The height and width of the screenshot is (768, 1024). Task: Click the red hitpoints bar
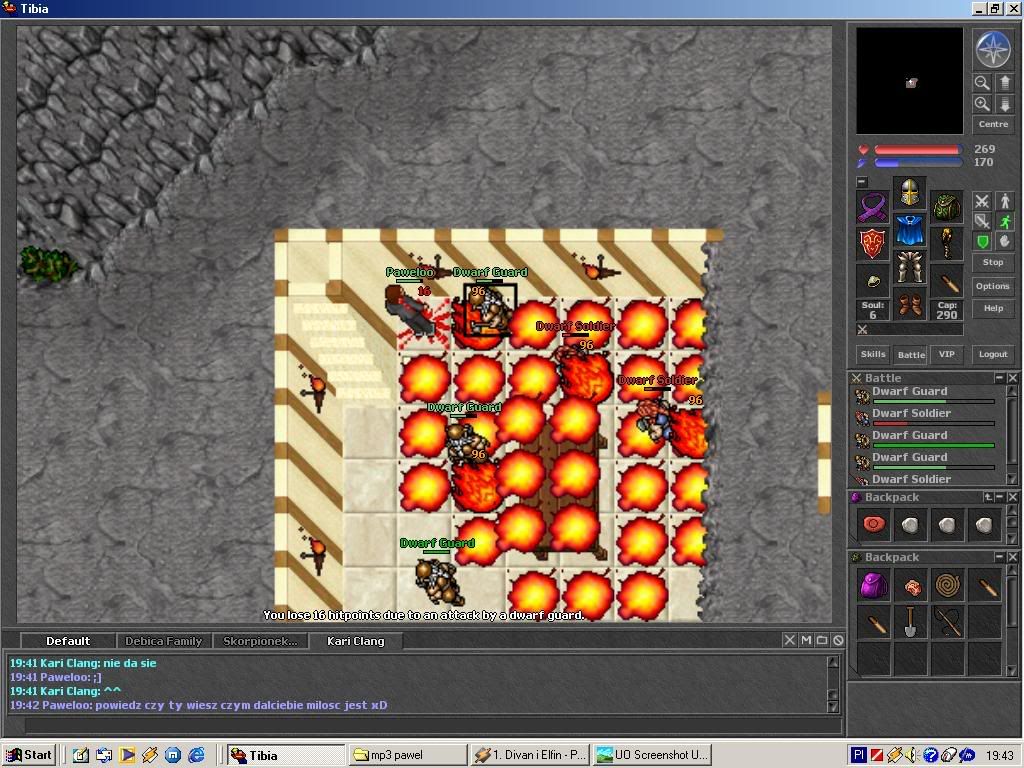pyautogui.click(x=918, y=150)
